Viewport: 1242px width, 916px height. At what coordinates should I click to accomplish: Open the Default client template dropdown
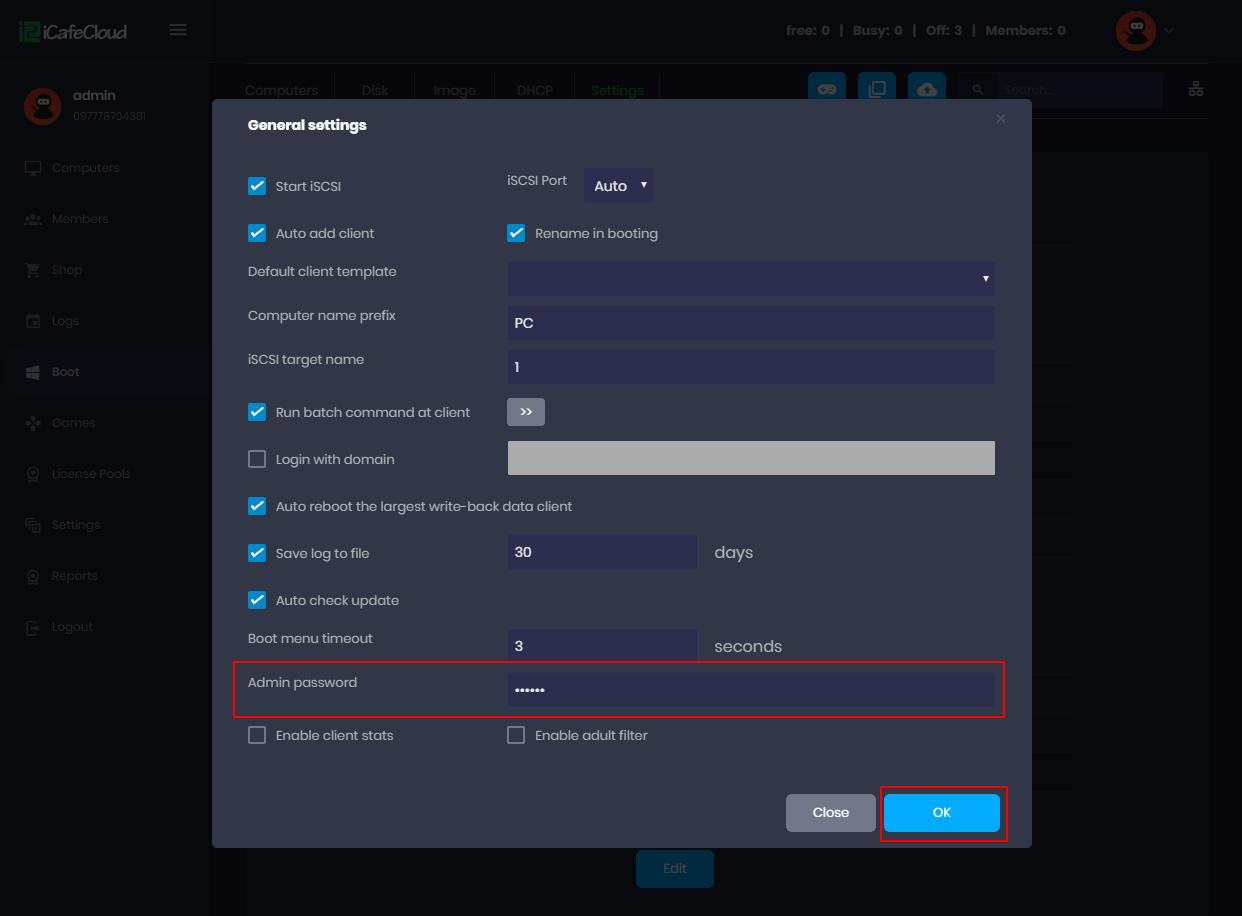(750, 279)
